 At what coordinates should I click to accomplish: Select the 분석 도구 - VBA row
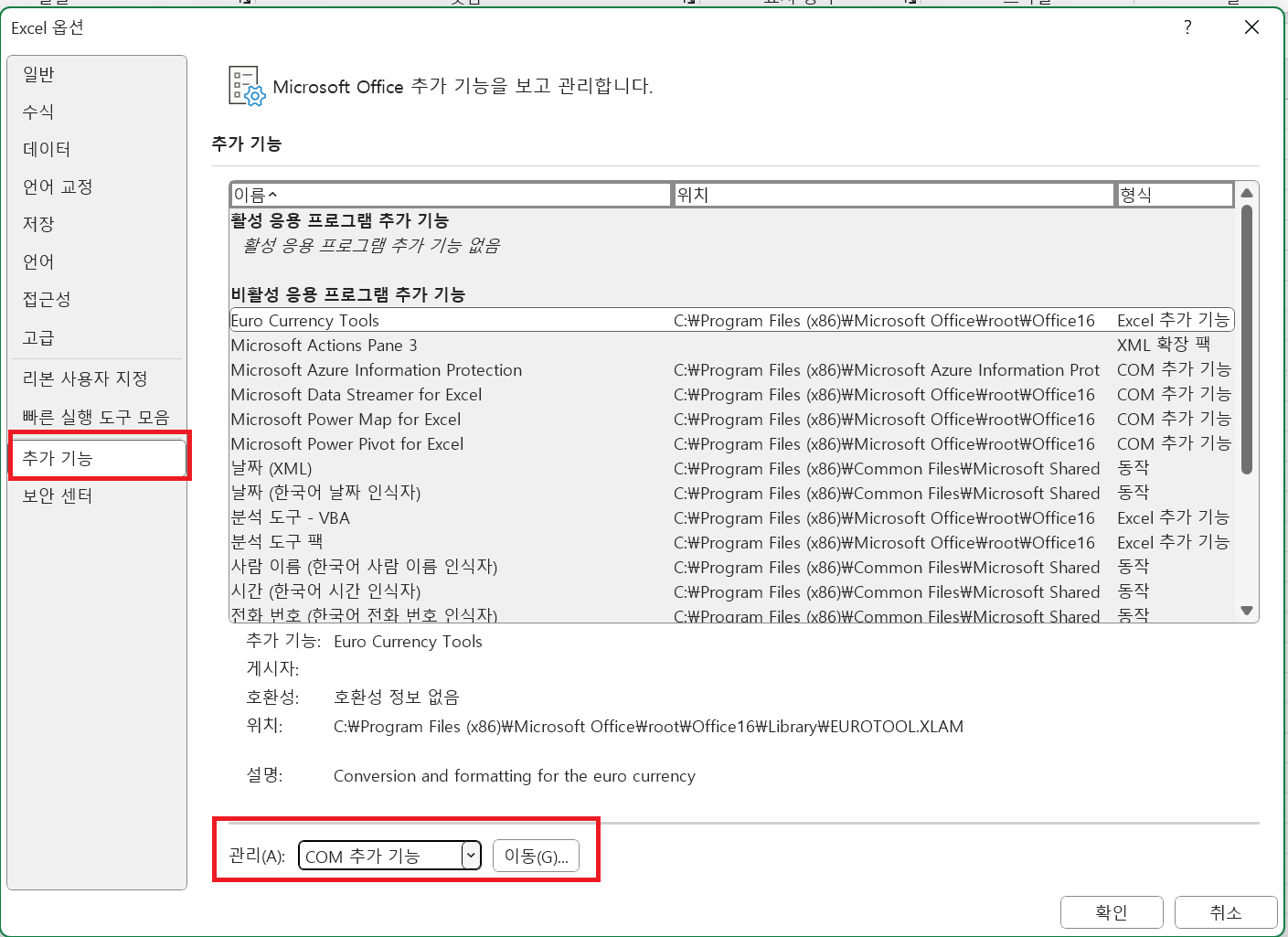click(731, 518)
